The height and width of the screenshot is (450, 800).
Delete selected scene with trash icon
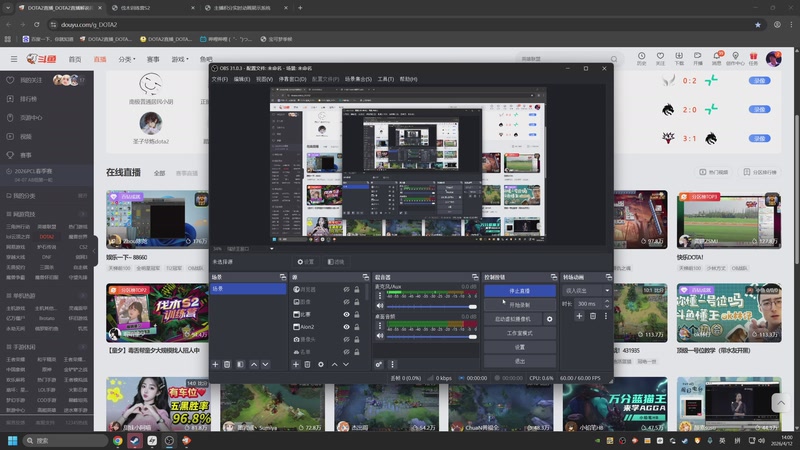point(227,364)
